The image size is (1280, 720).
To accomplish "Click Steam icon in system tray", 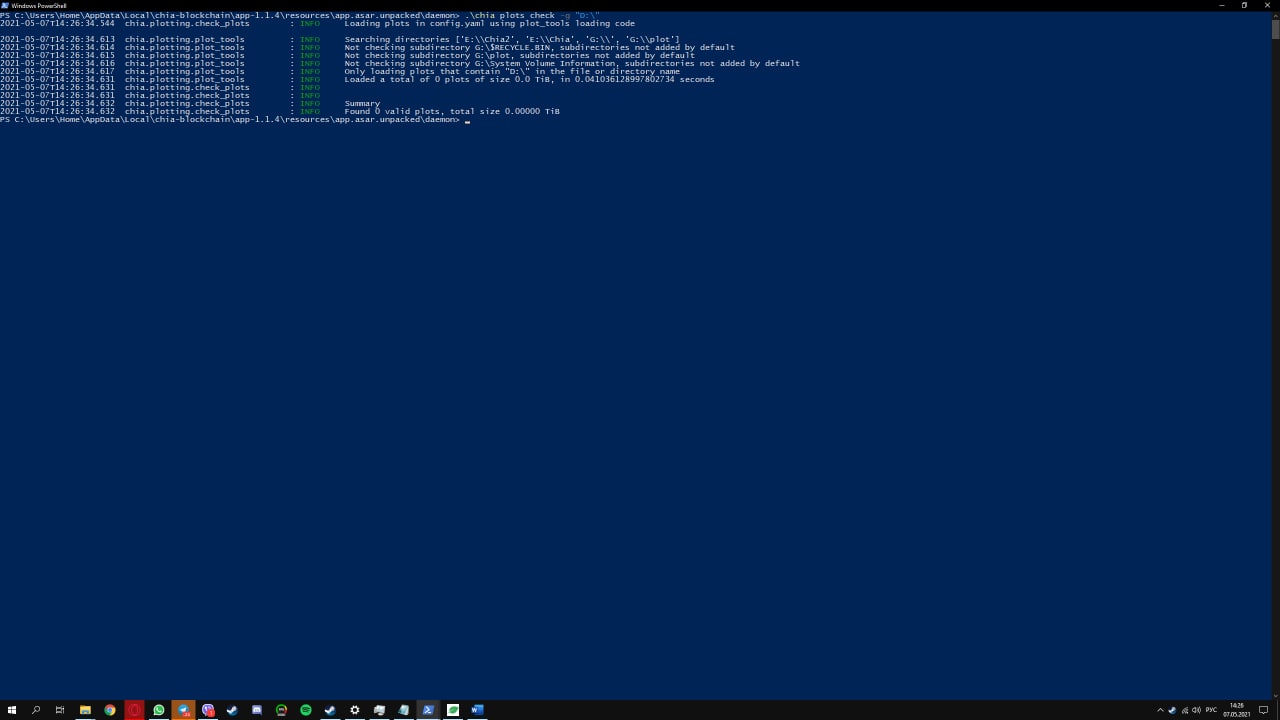I will (1172, 710).
